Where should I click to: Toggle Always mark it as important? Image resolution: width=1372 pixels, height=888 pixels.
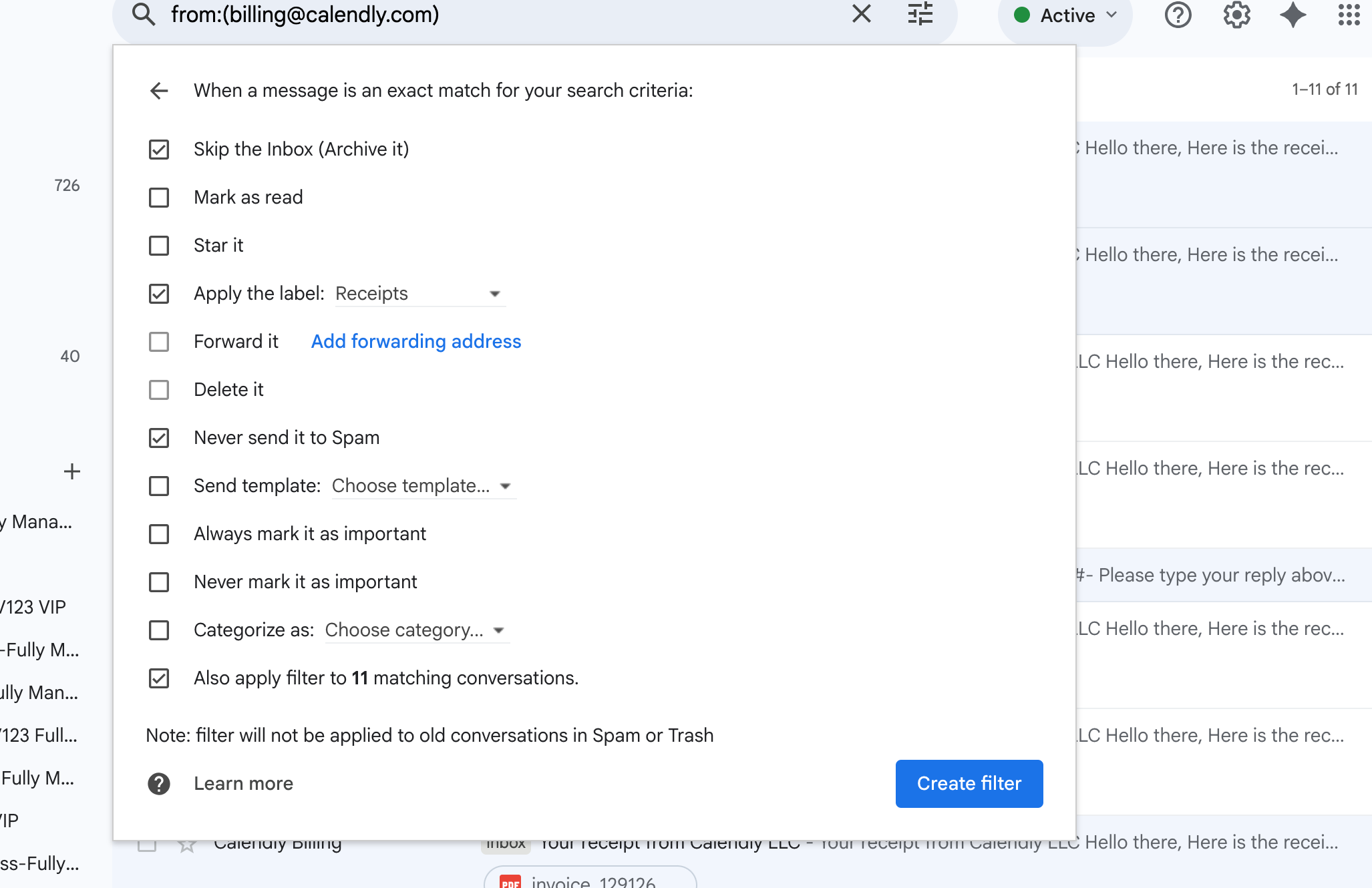pyautogui.click(x=159, y=534)
